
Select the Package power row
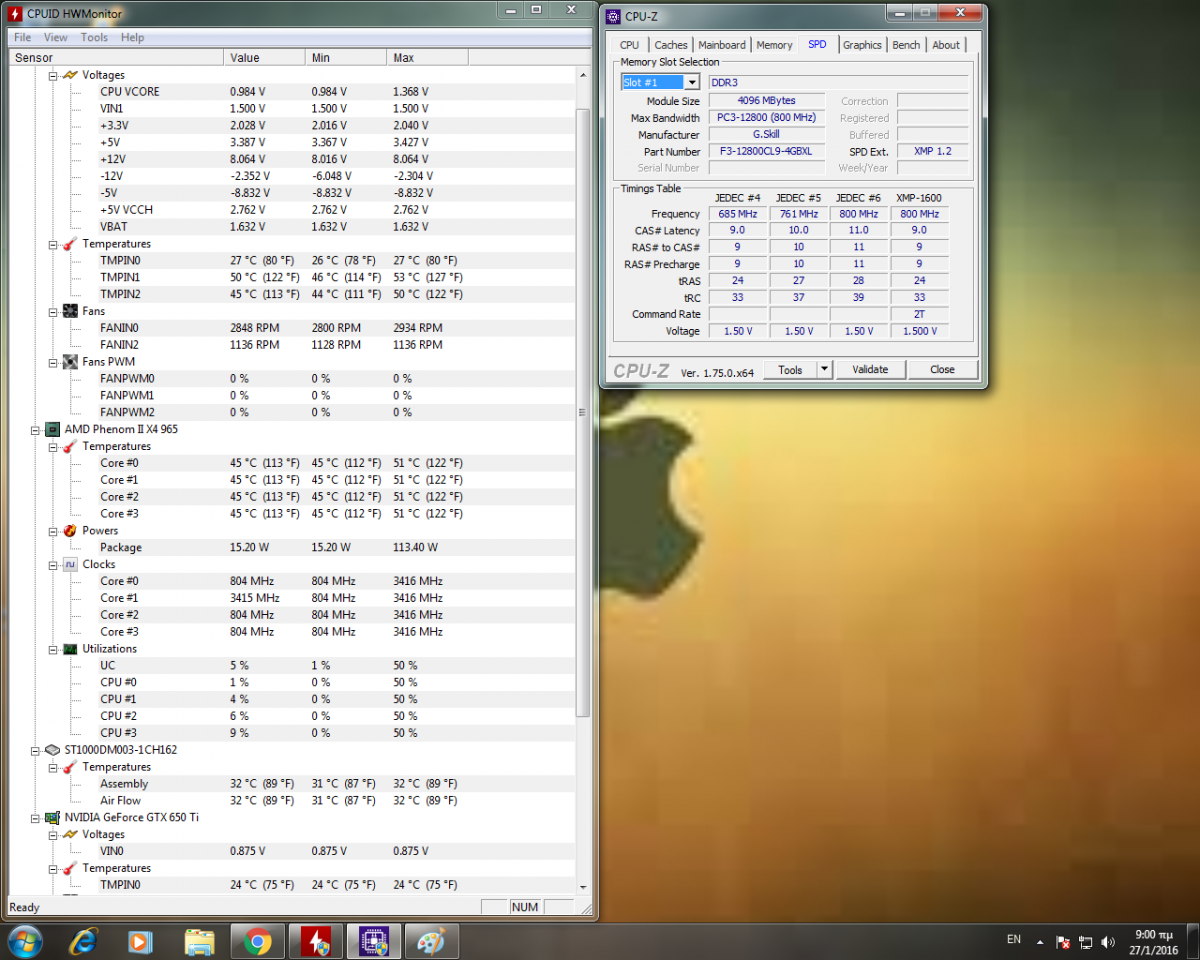[x=290, y=547]
